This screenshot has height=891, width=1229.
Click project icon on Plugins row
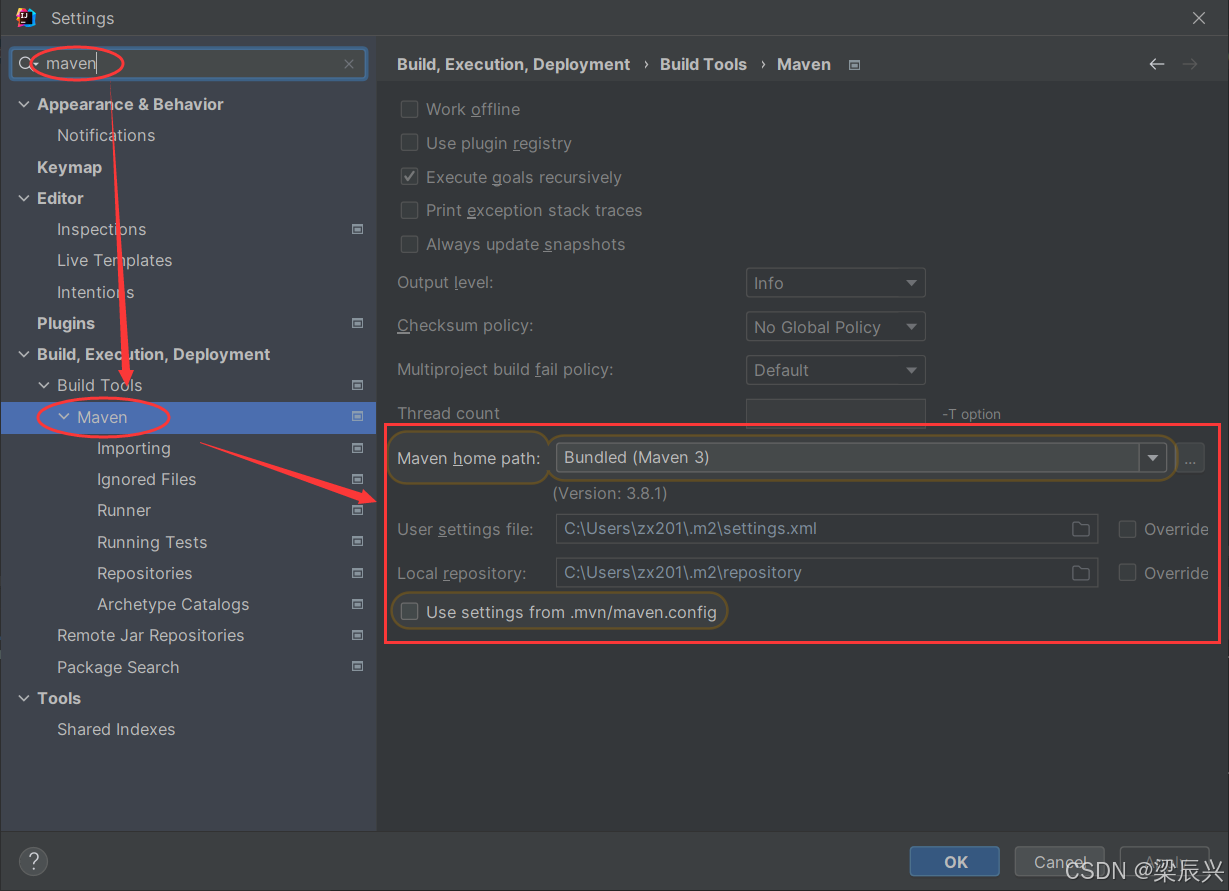click(357, 323)
